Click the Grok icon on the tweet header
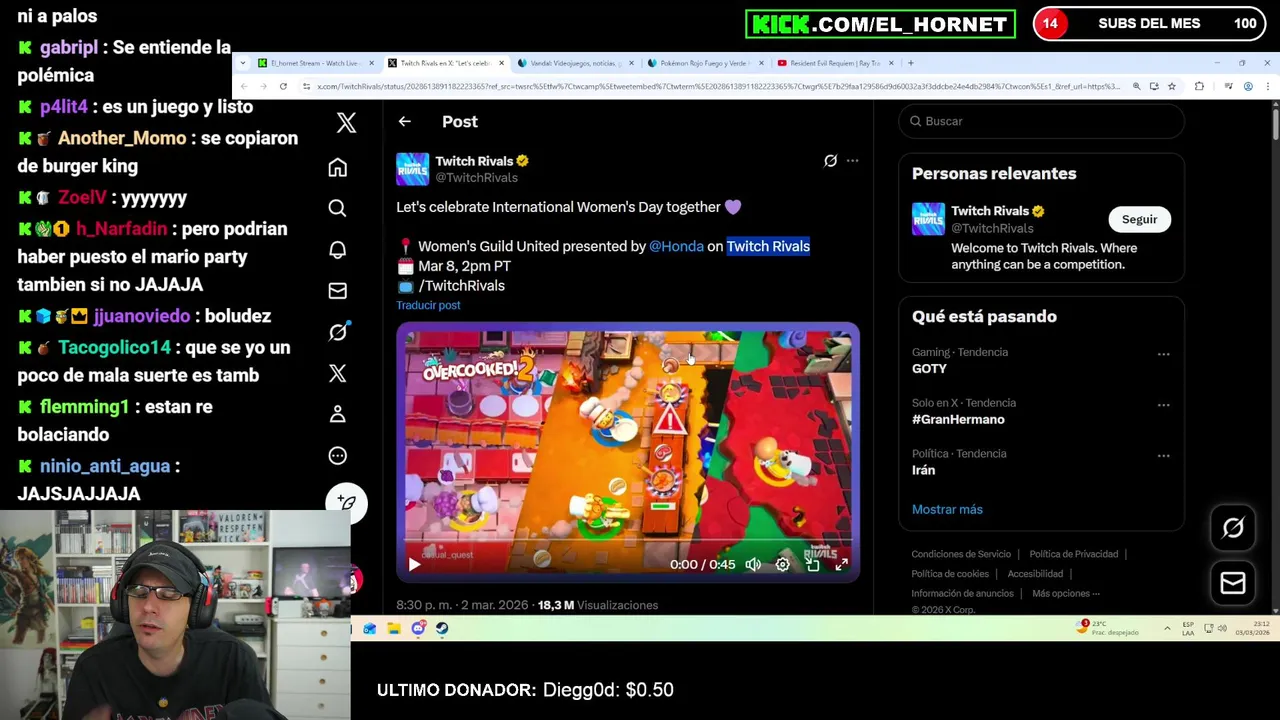1280x720 pixels. click(x=830, y=161)
